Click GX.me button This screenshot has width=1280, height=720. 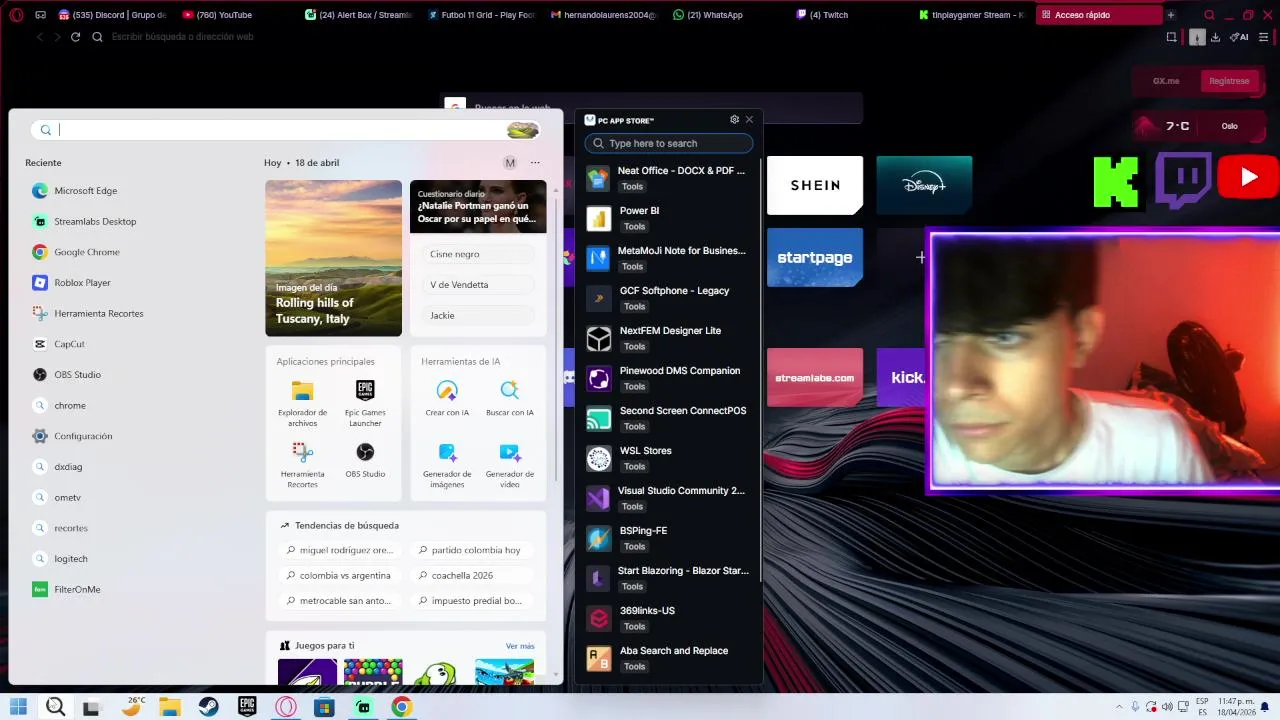(x=1166, y=81)
